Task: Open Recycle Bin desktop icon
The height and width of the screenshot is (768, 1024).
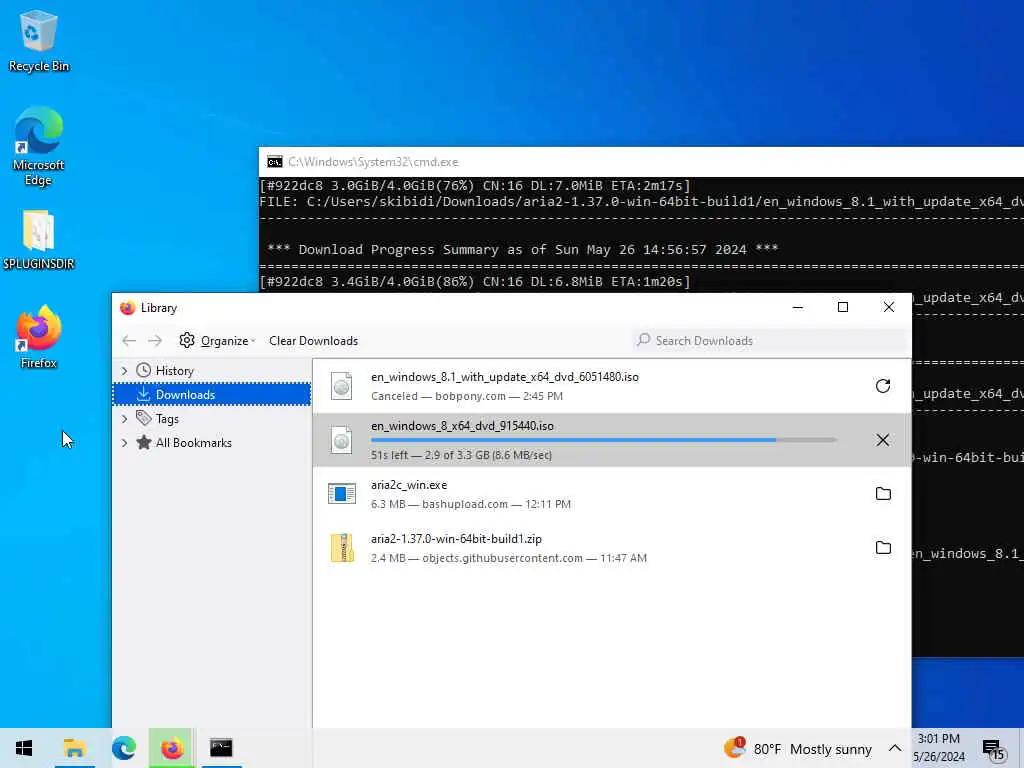Action: (39, 40)
